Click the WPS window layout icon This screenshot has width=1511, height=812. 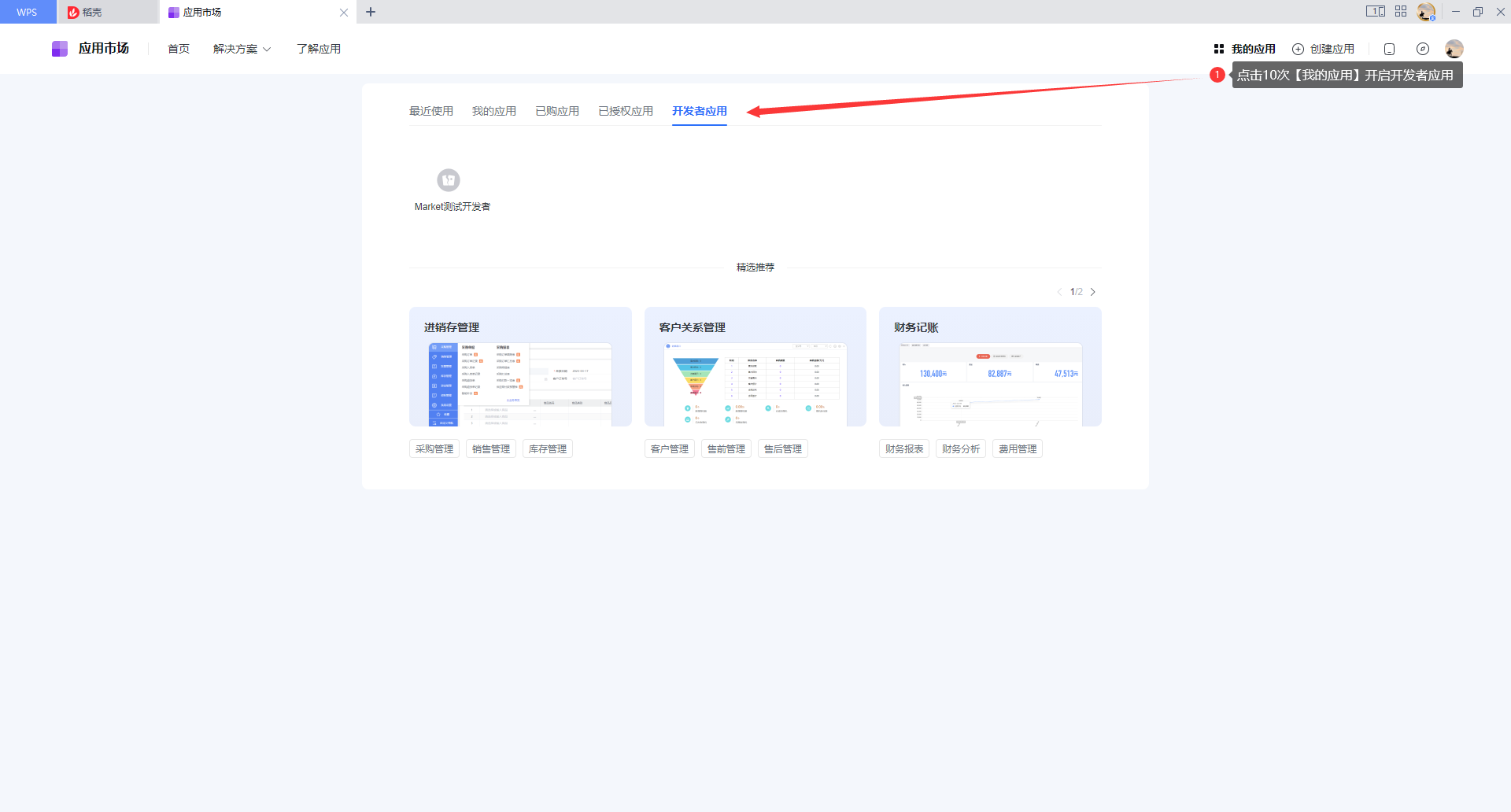click(1375, 12)
